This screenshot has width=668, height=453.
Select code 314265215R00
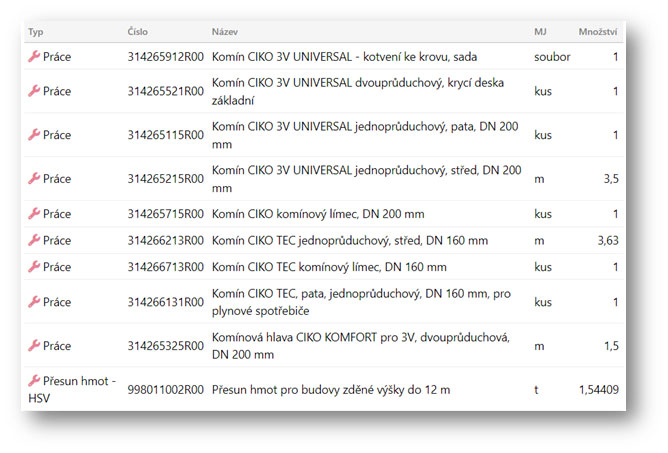[x=166, y=179]
